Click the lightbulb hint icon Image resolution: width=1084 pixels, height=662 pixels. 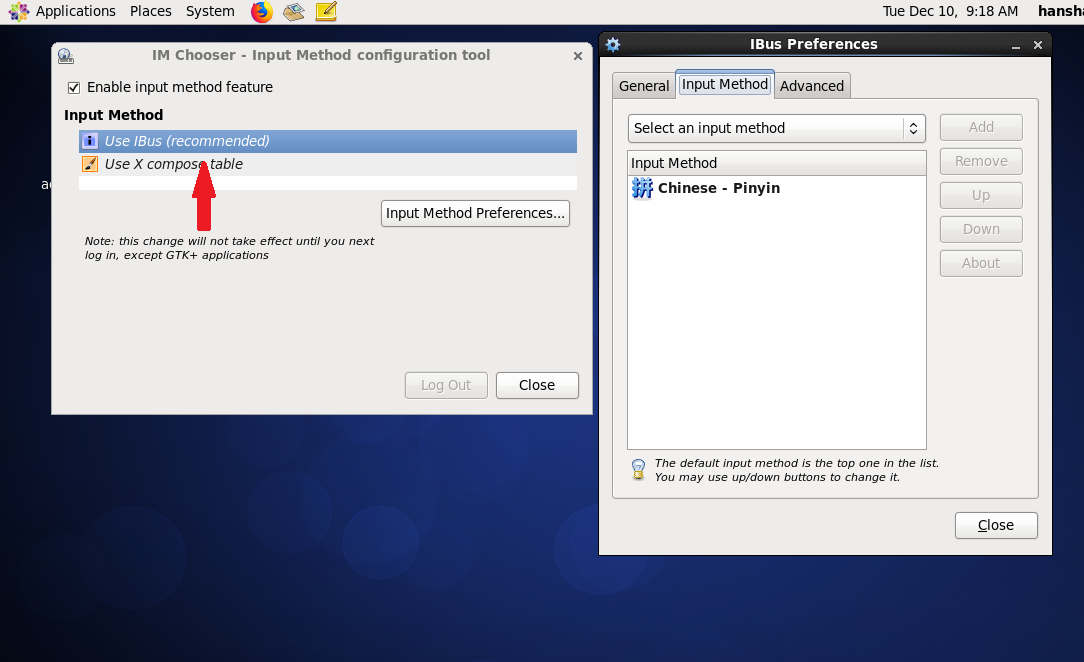(x=638, y=470)
